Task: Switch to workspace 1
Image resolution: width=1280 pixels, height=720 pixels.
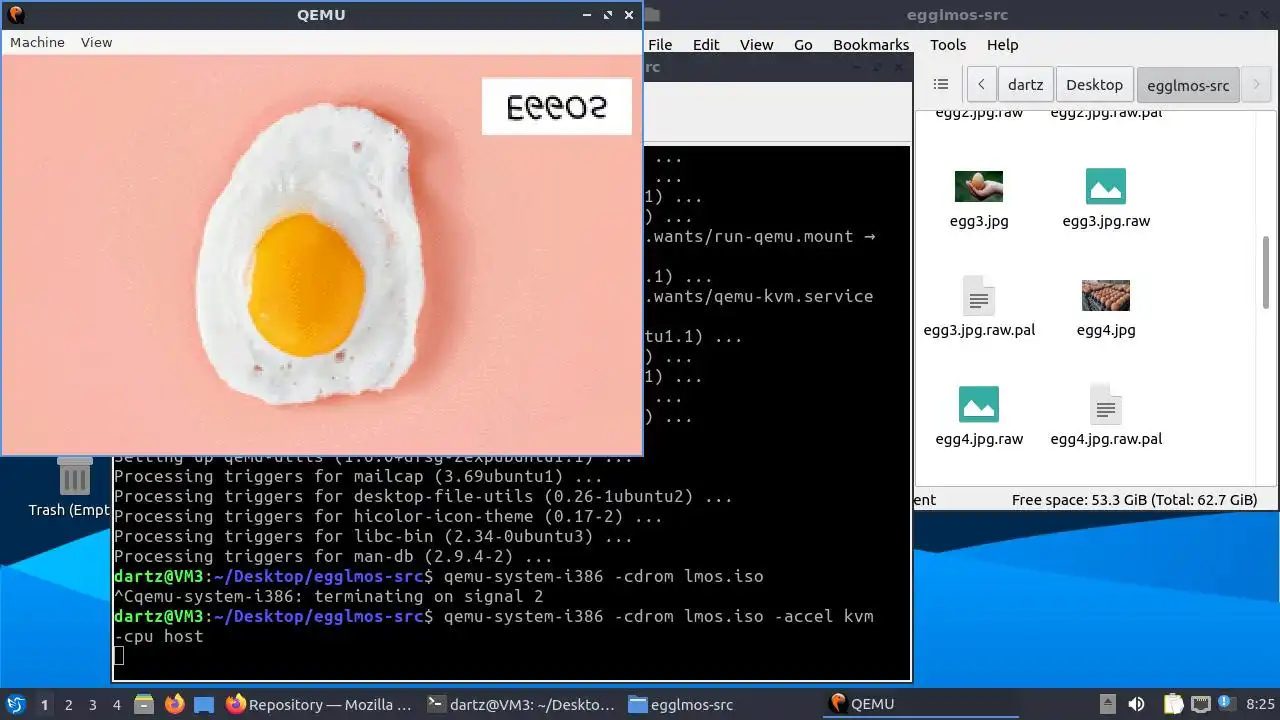Action: tap(44, 705)
